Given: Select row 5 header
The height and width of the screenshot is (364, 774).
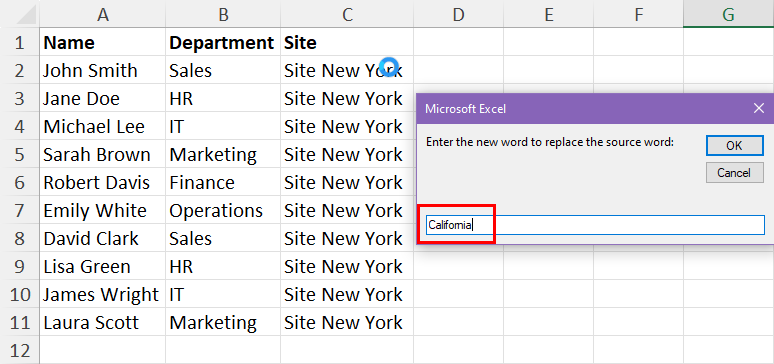Looking at the screenshot, I should (x=20, y=154).
